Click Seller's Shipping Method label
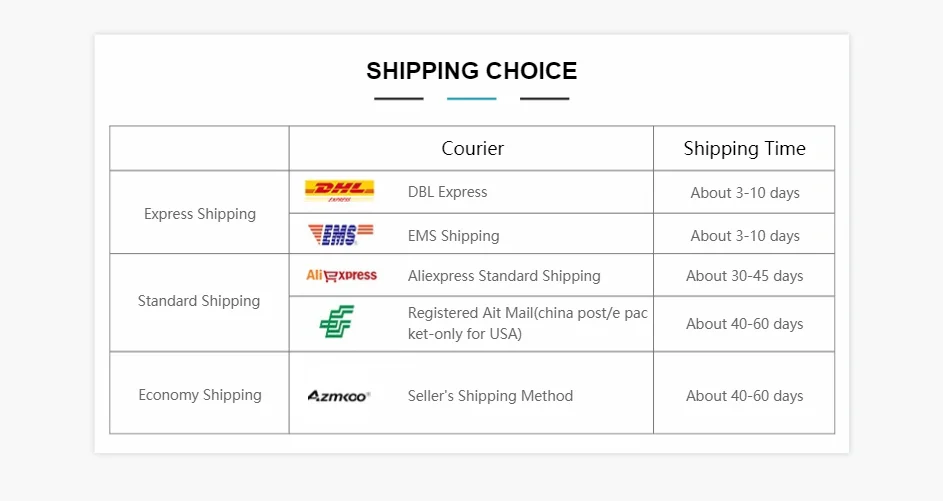 [x=490, y=396]
